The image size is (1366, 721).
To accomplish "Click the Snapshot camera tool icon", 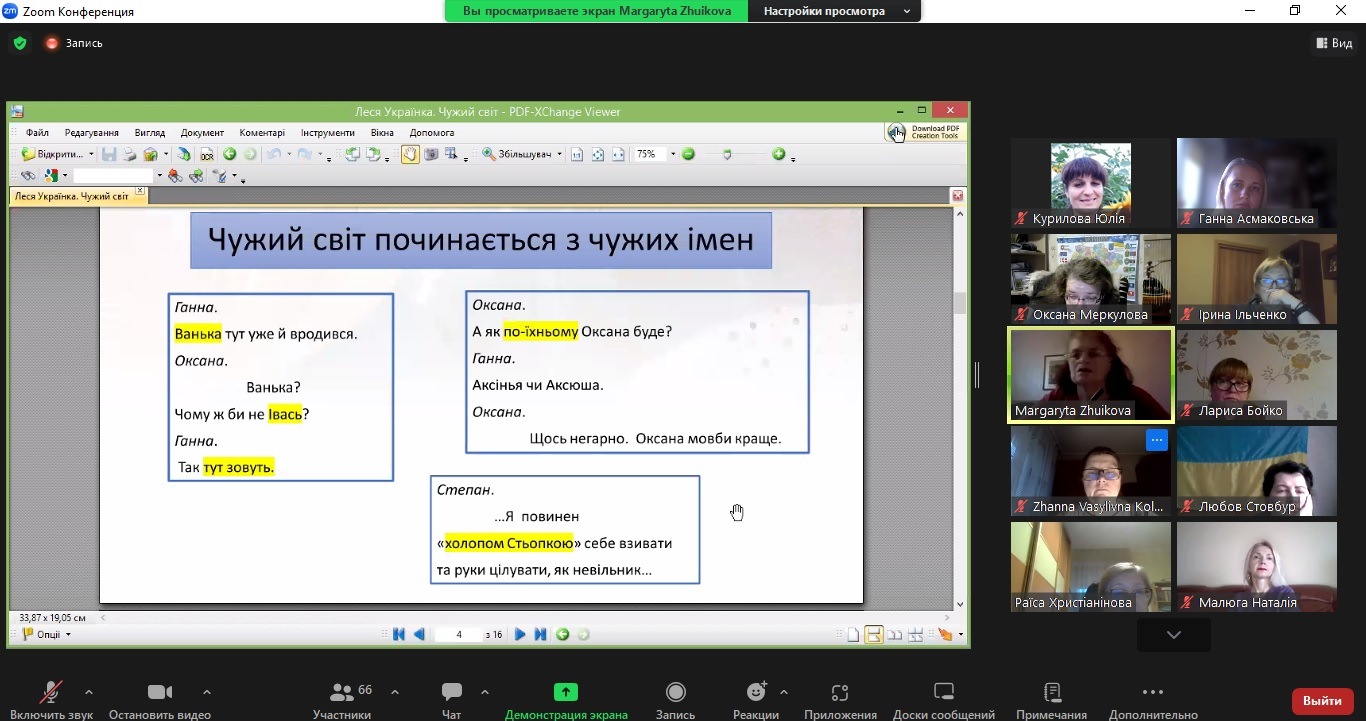I will click(x=431, y=154).
